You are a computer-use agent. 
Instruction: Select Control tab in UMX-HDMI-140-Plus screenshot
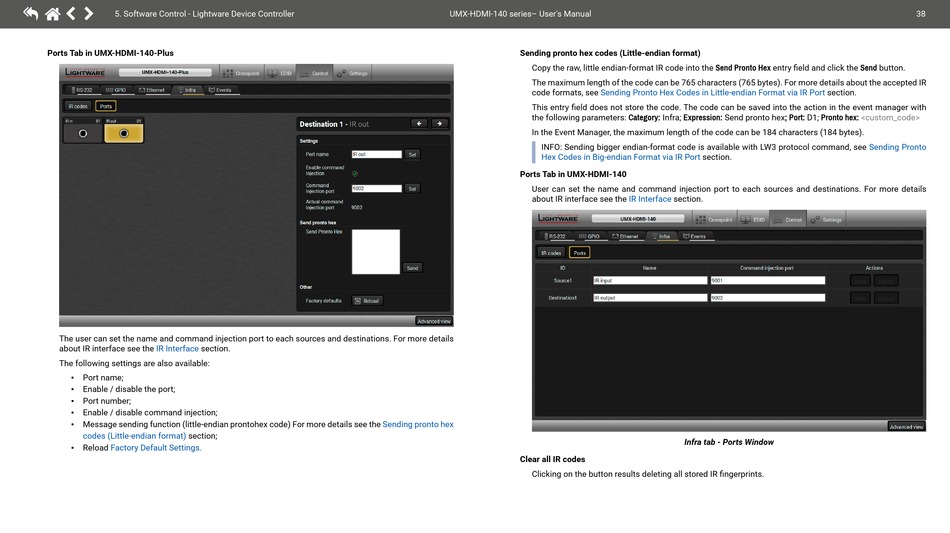(314, 73)
